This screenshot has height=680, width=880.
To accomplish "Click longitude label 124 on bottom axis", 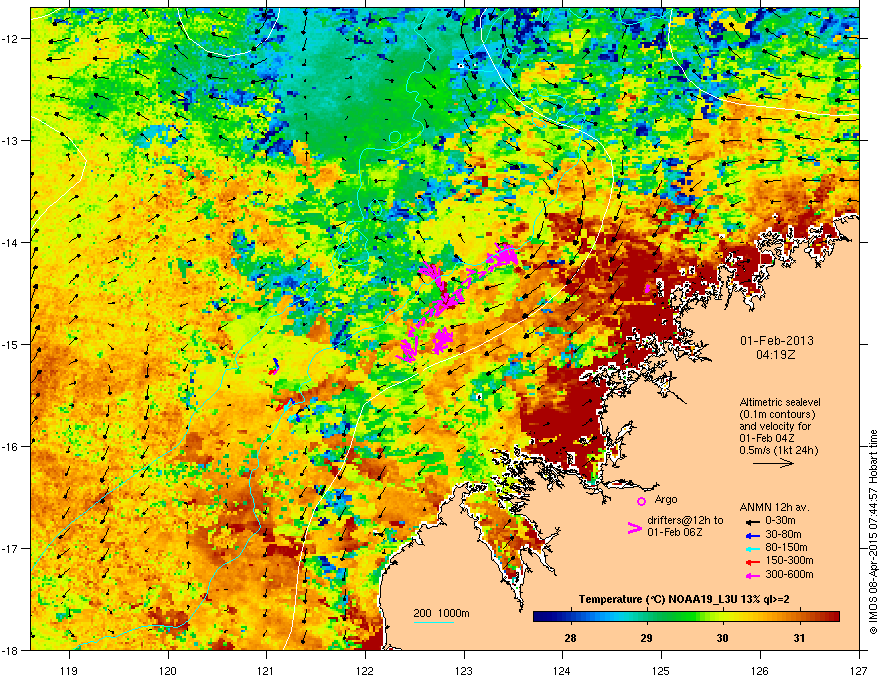I will tap(562, 670).
